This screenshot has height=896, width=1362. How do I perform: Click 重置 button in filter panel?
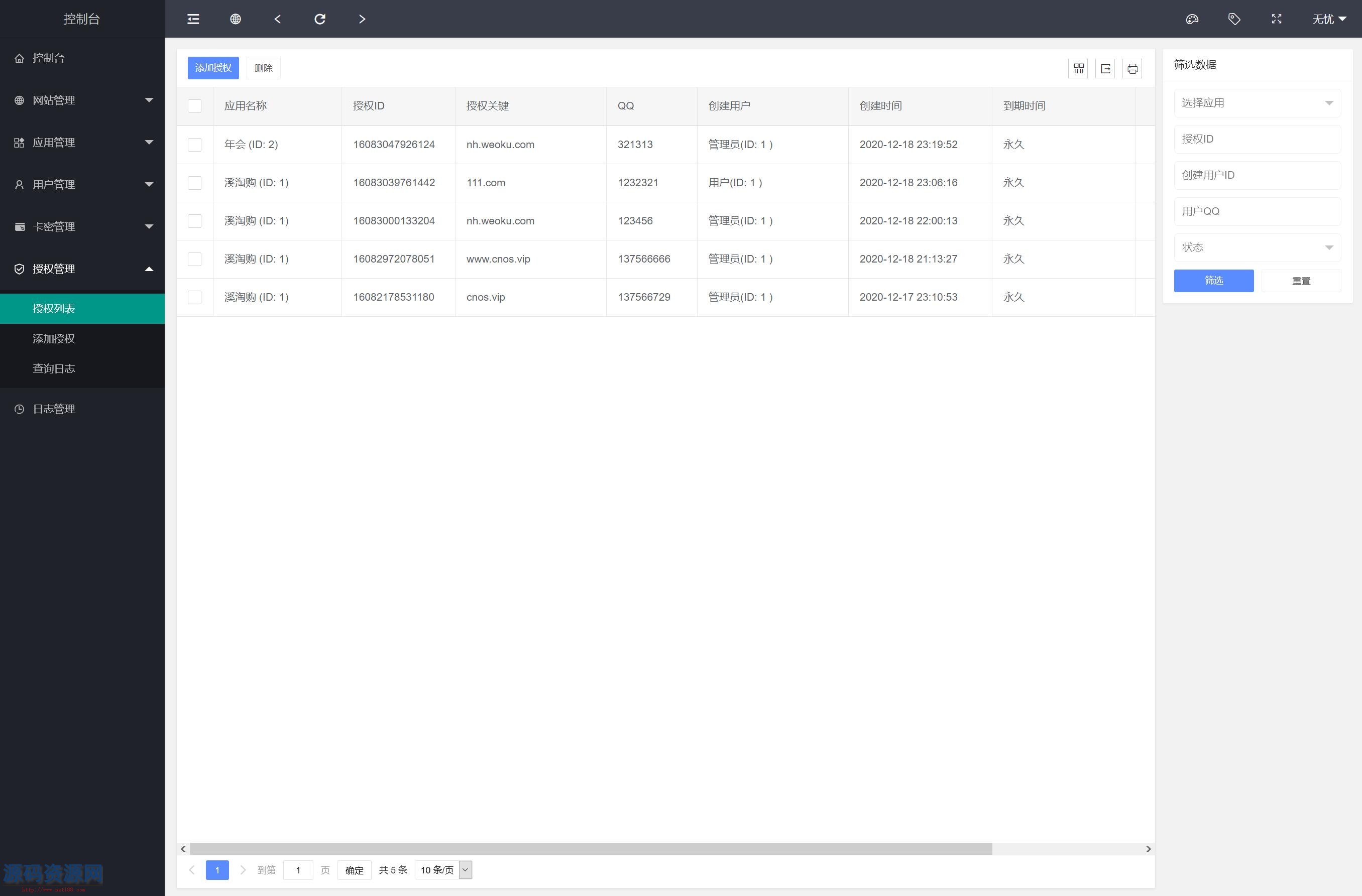click(1300, 281)
